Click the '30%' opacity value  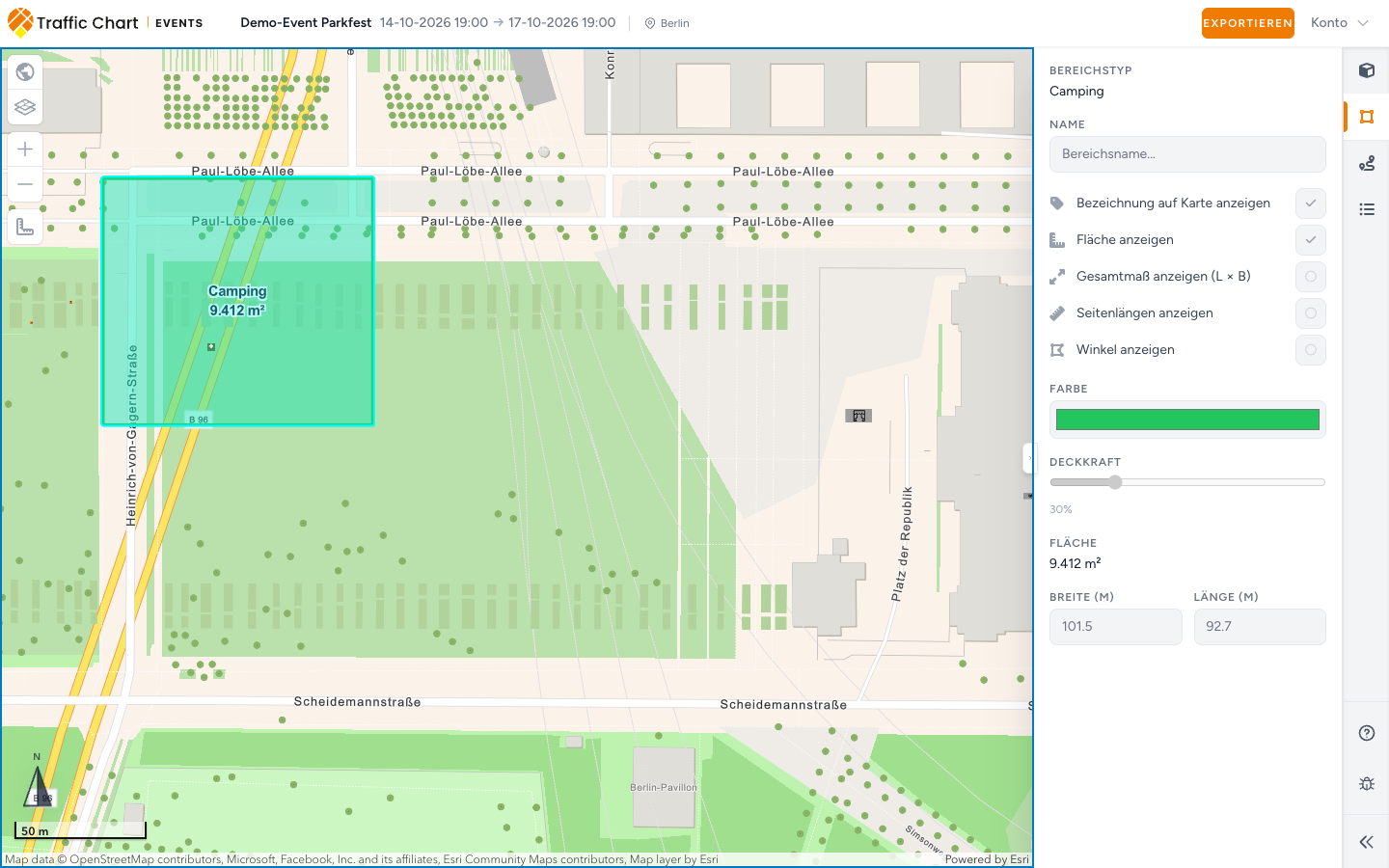click(x=1061, y=509)
